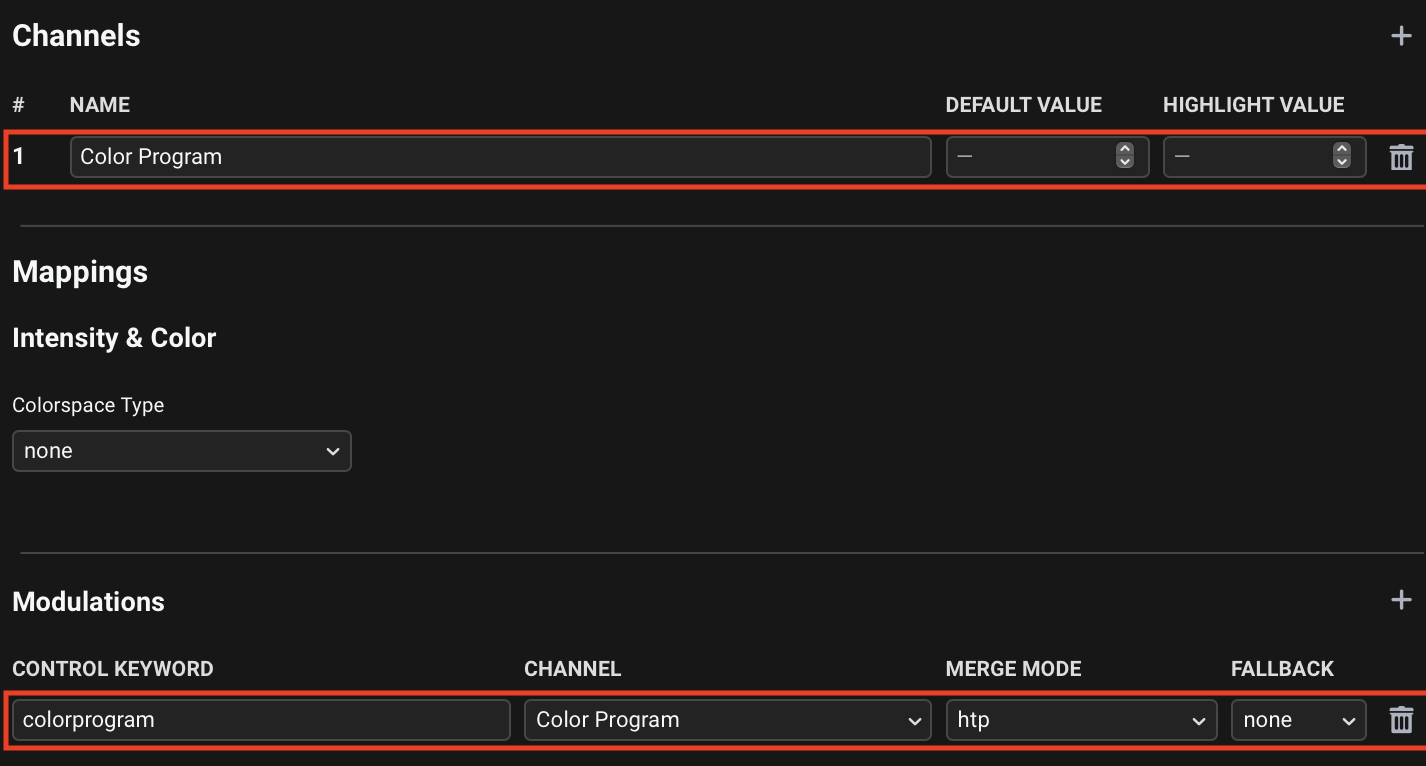Increment the Default Value stepper up
The image size is (1426, 766).
(1125, 150)
